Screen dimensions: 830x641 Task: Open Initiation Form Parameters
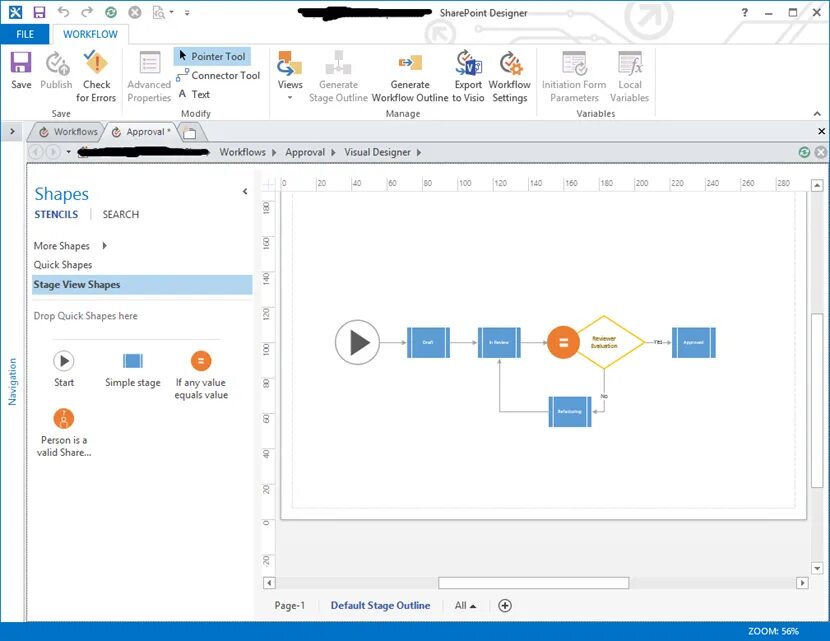tap(574, 76)
